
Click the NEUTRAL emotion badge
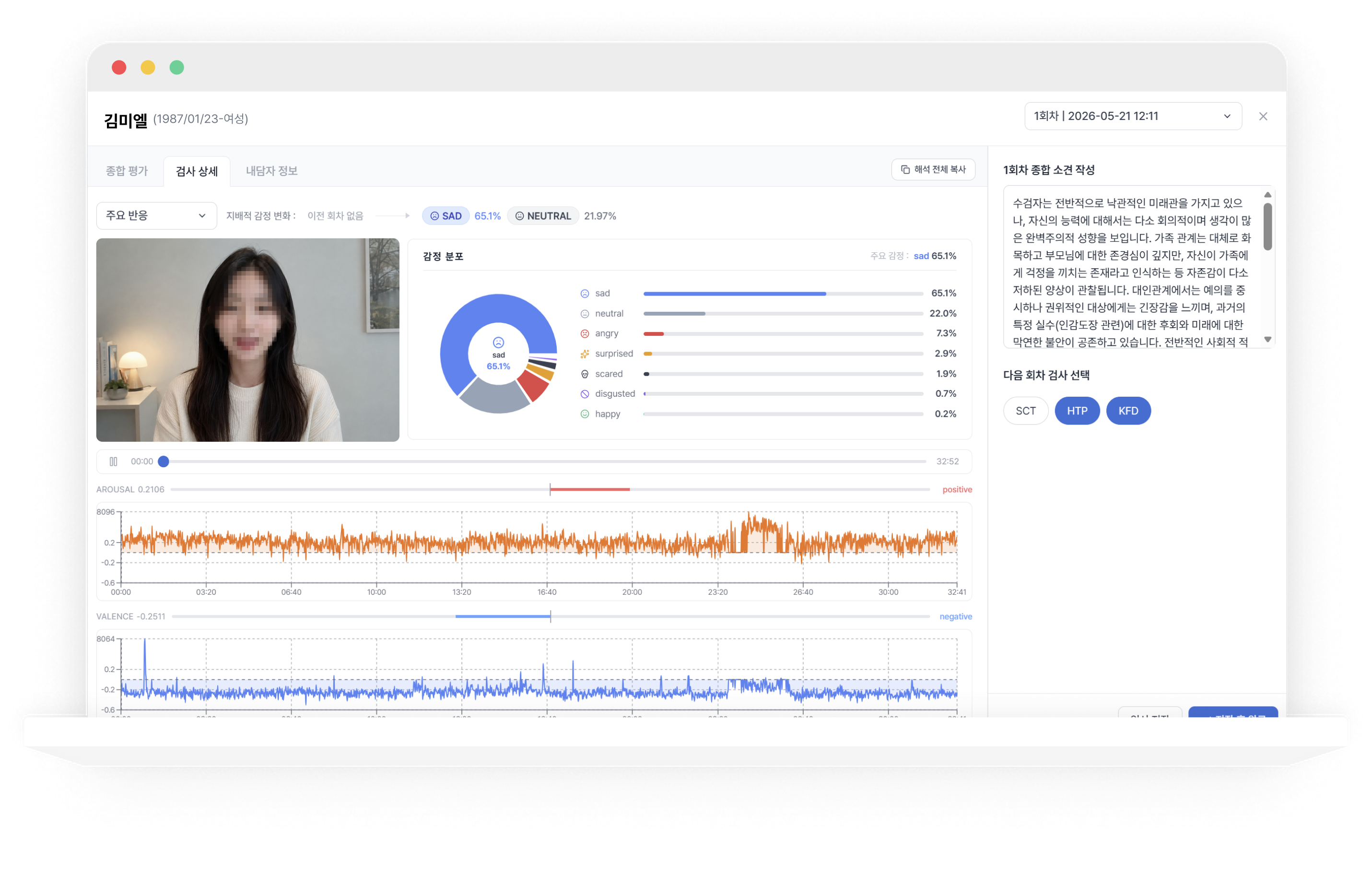[x=542, y=216]
